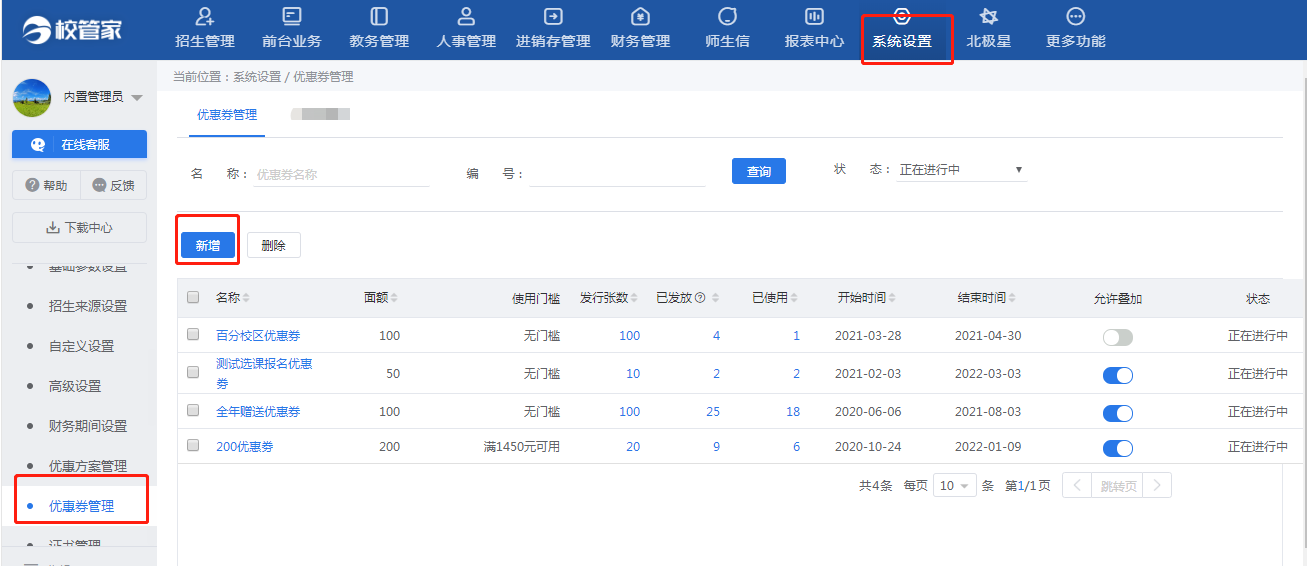Open 报表中心 module icon
The image size is (1307, 566).
tap(814, 17)
